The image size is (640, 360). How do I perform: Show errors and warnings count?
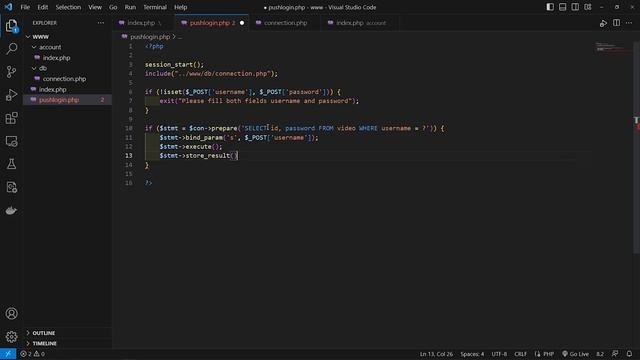click(x=32, y=354)
